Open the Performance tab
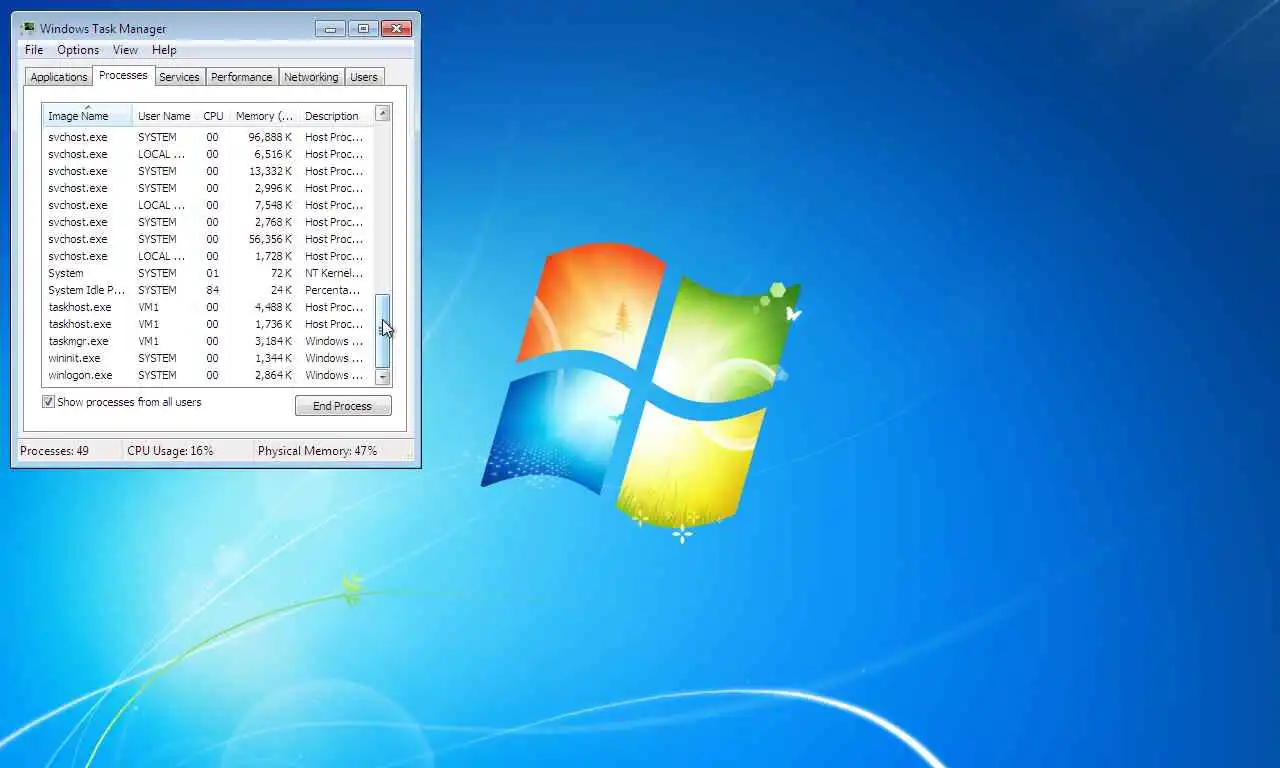The width and height of the screenshot is (1280, 768). point(241,77)
